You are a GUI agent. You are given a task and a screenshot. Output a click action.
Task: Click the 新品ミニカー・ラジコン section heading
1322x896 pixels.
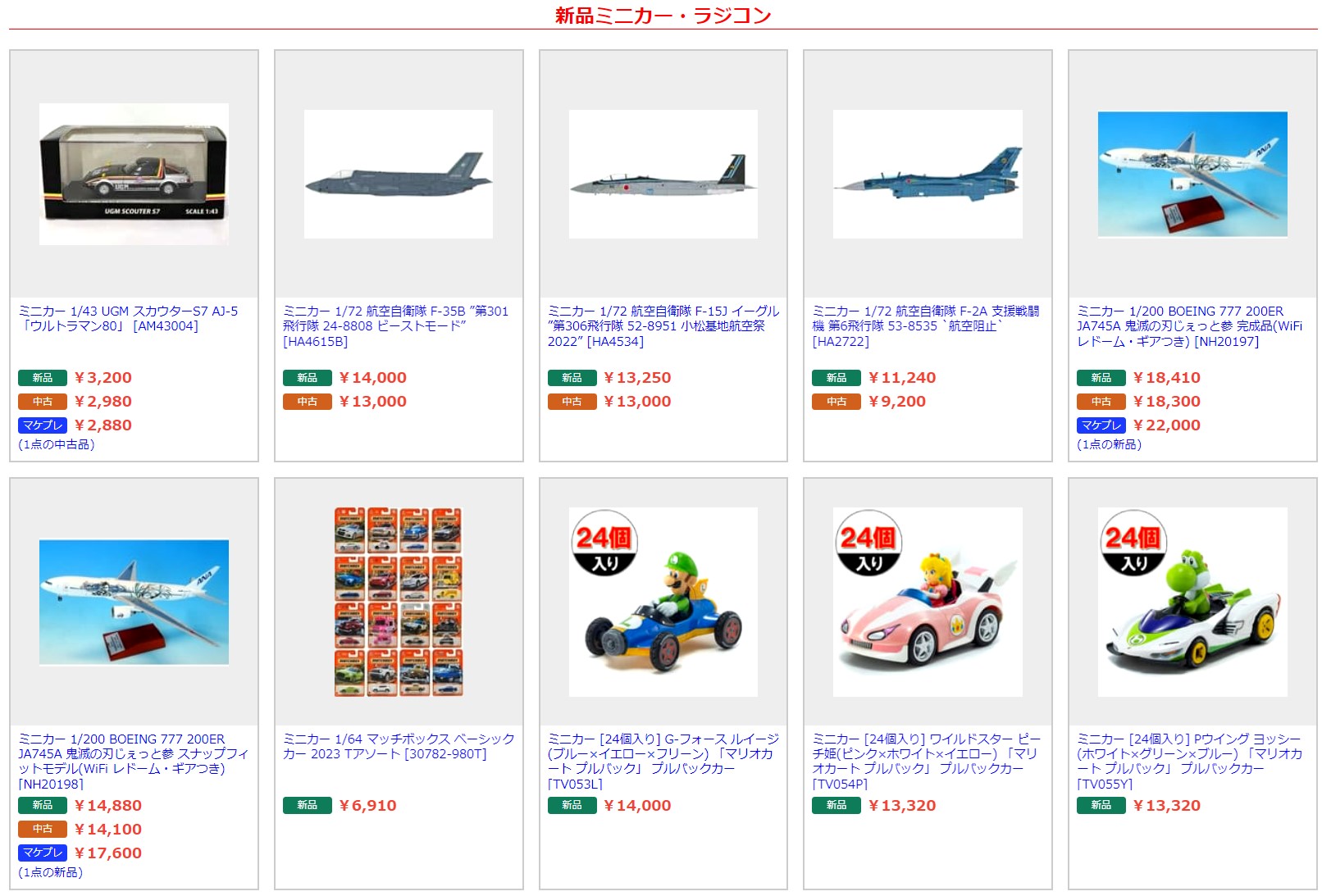tap(663, 15)
